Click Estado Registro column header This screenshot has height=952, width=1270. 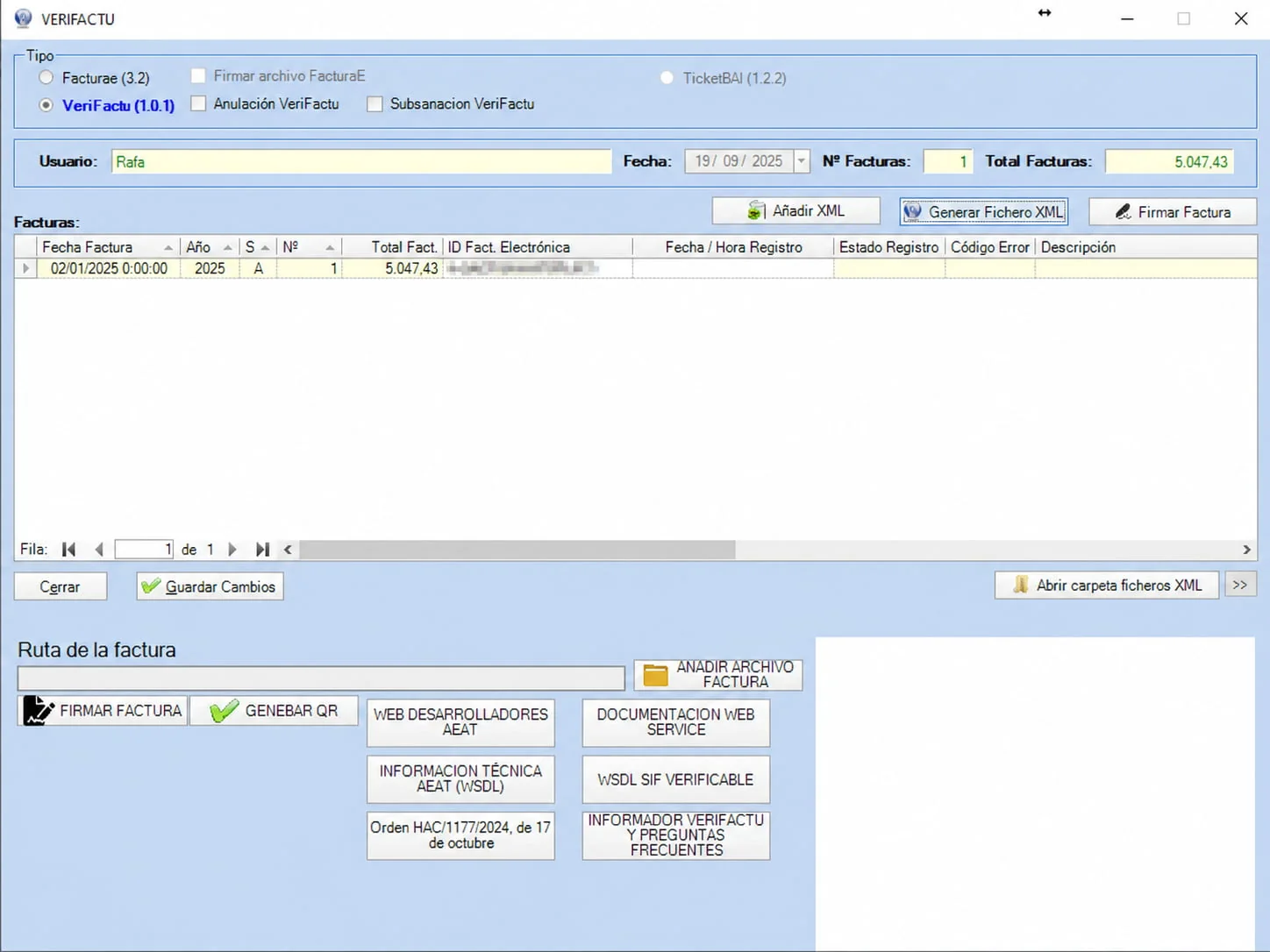[x=888, y=247]
